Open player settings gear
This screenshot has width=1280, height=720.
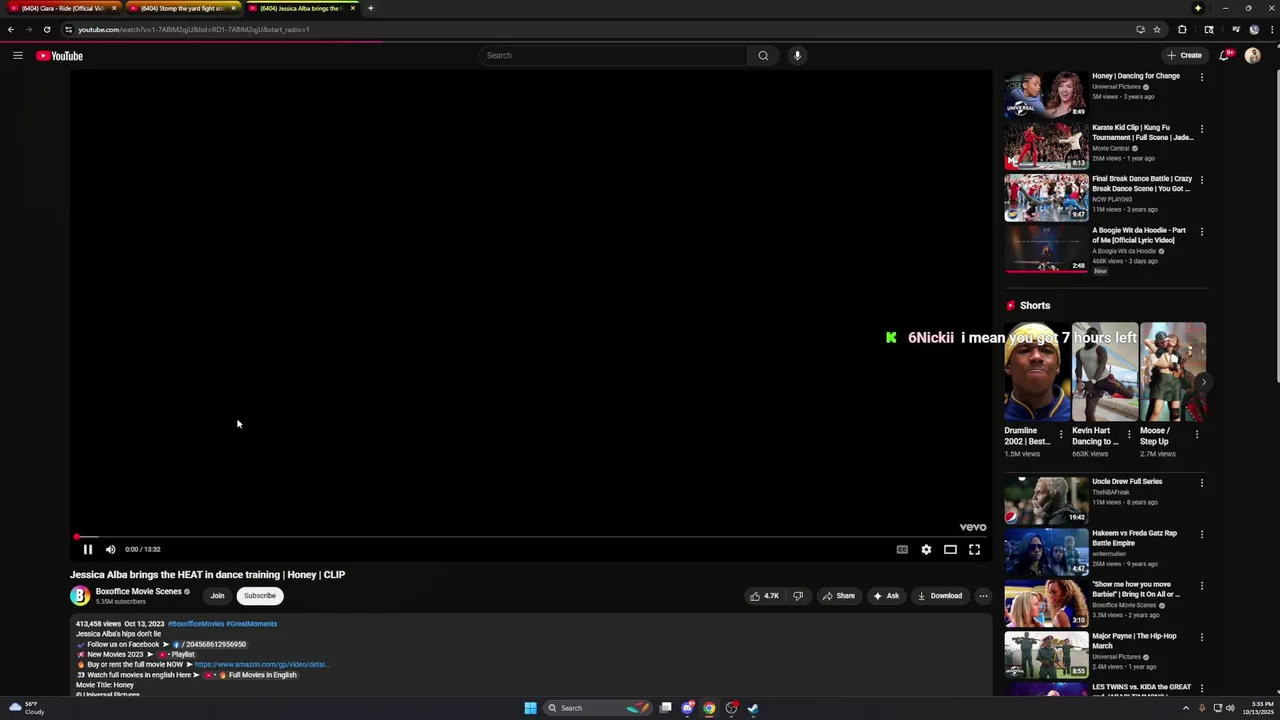(x=926, y=549)
